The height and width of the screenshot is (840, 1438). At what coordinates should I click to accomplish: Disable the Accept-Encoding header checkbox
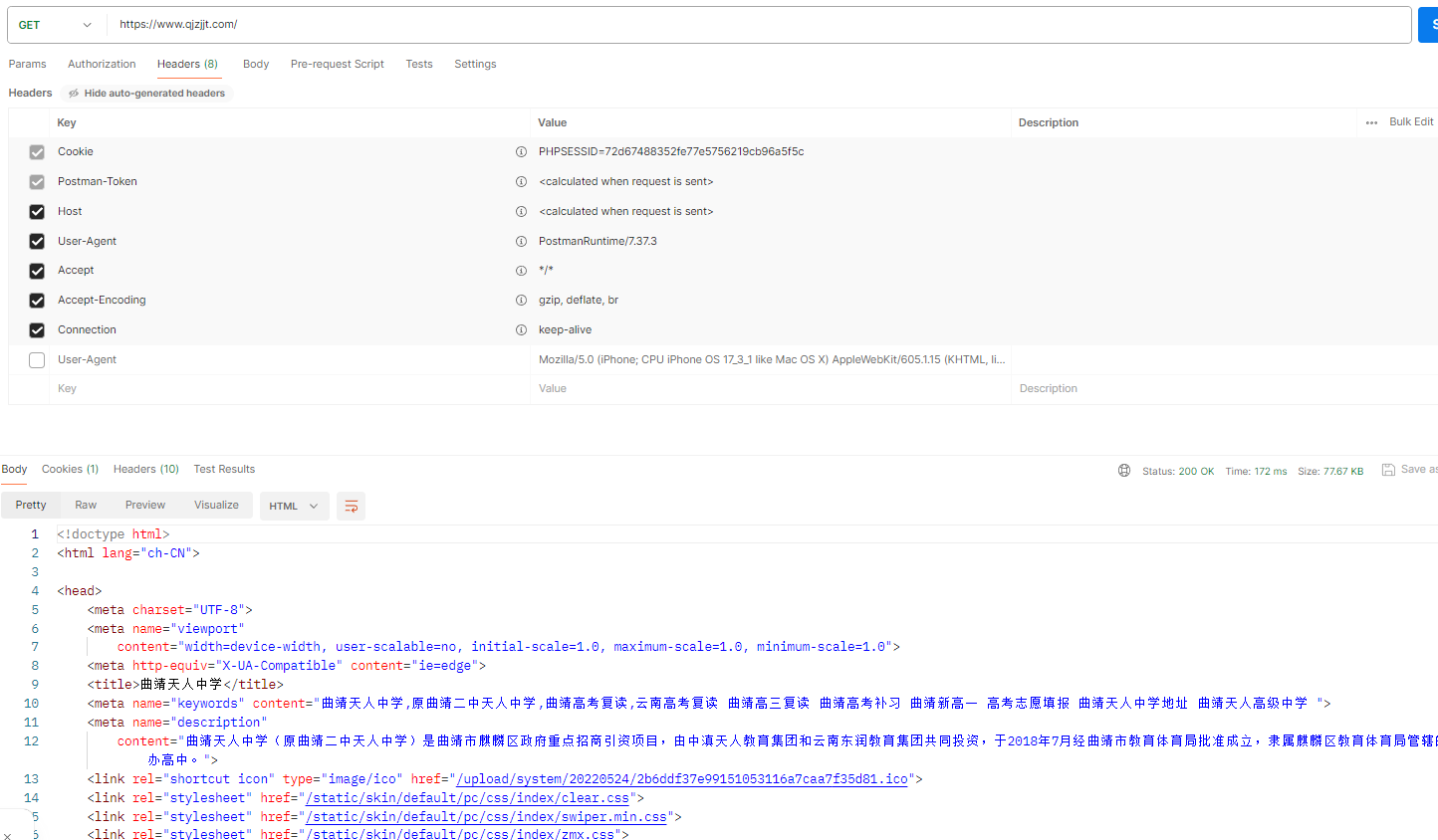37,301
